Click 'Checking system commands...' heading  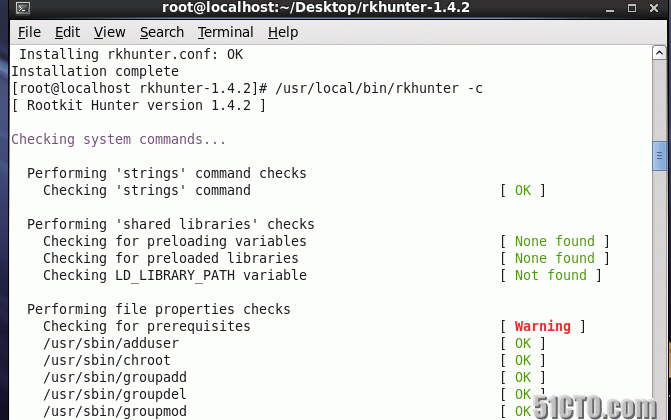pos(119,140)
